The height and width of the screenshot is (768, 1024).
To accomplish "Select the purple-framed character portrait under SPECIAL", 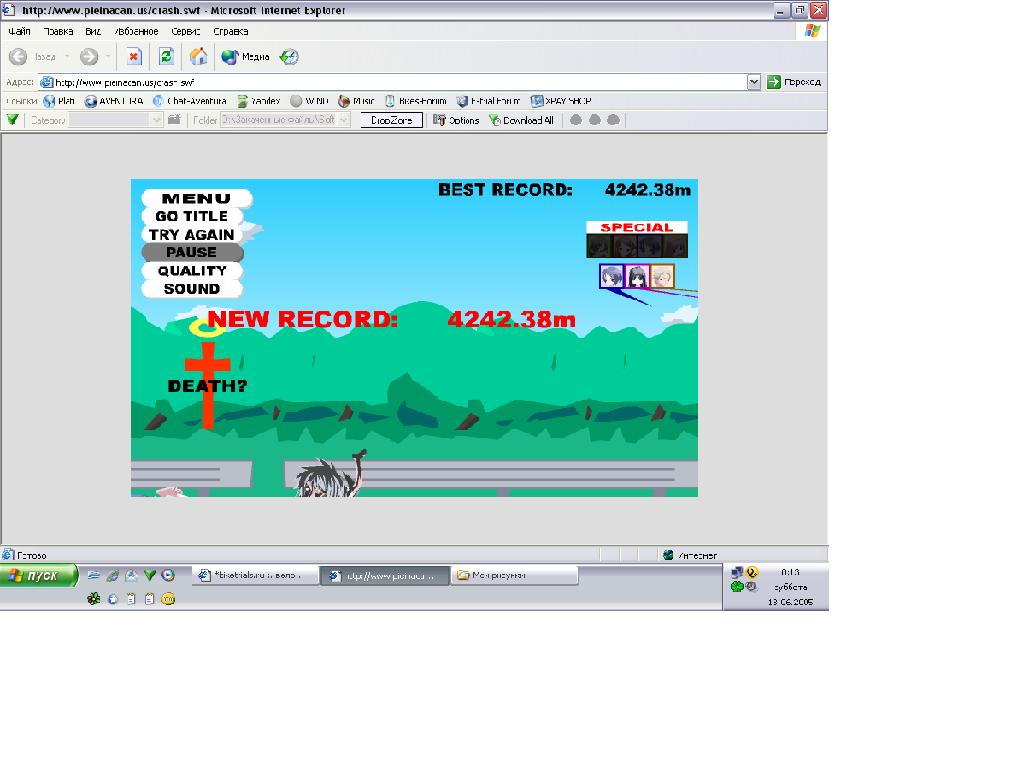I will pos(636,277).
